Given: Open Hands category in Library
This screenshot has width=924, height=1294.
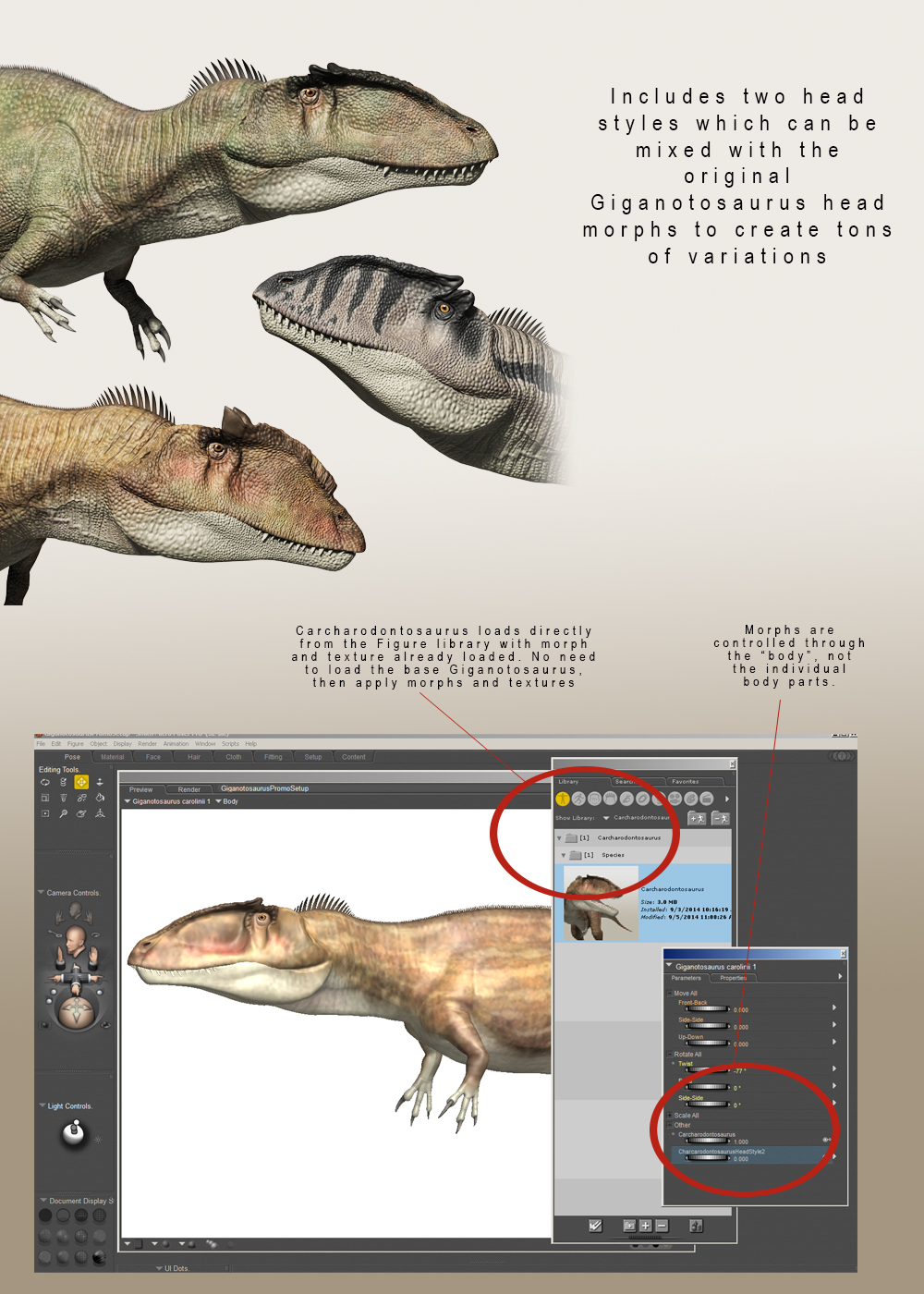Looking at the screenshot, I should (626, 799).
